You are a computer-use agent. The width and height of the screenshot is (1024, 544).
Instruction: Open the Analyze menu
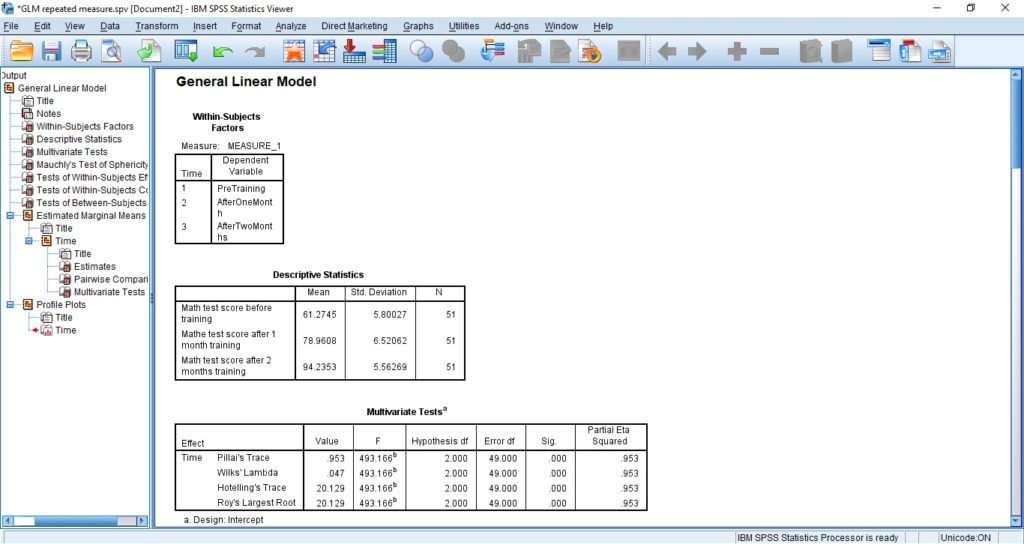click(x=291, y=26)
